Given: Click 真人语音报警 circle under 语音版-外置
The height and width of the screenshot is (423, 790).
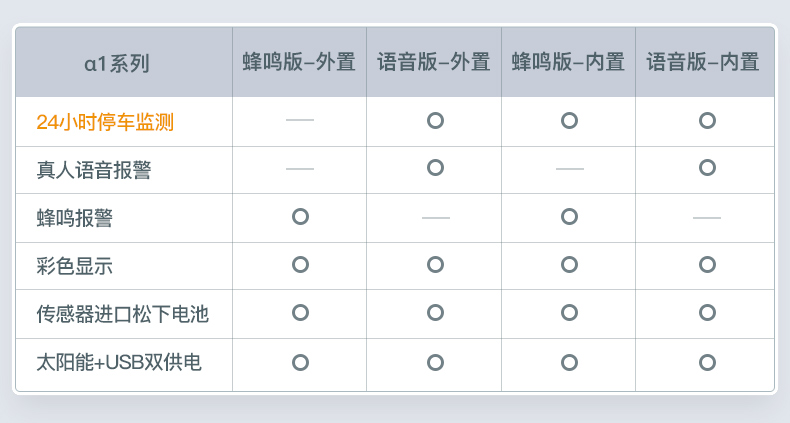Looking at the screenshot, I should (x=435, y=167).
